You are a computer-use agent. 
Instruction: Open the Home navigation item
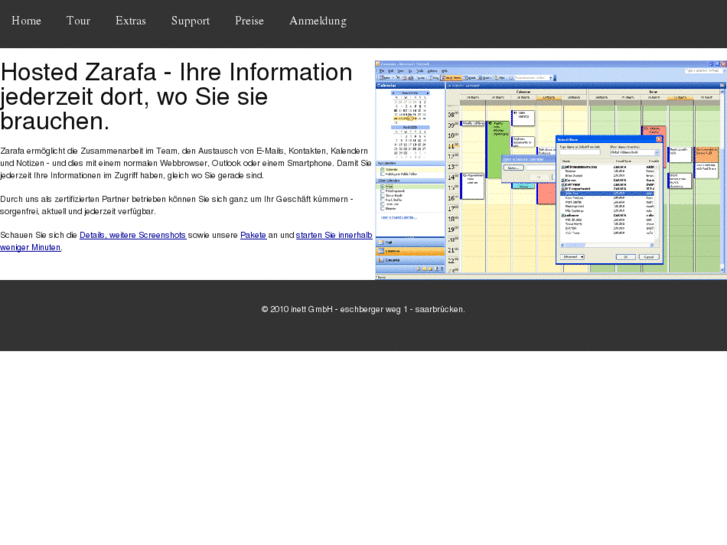[26, 21]
